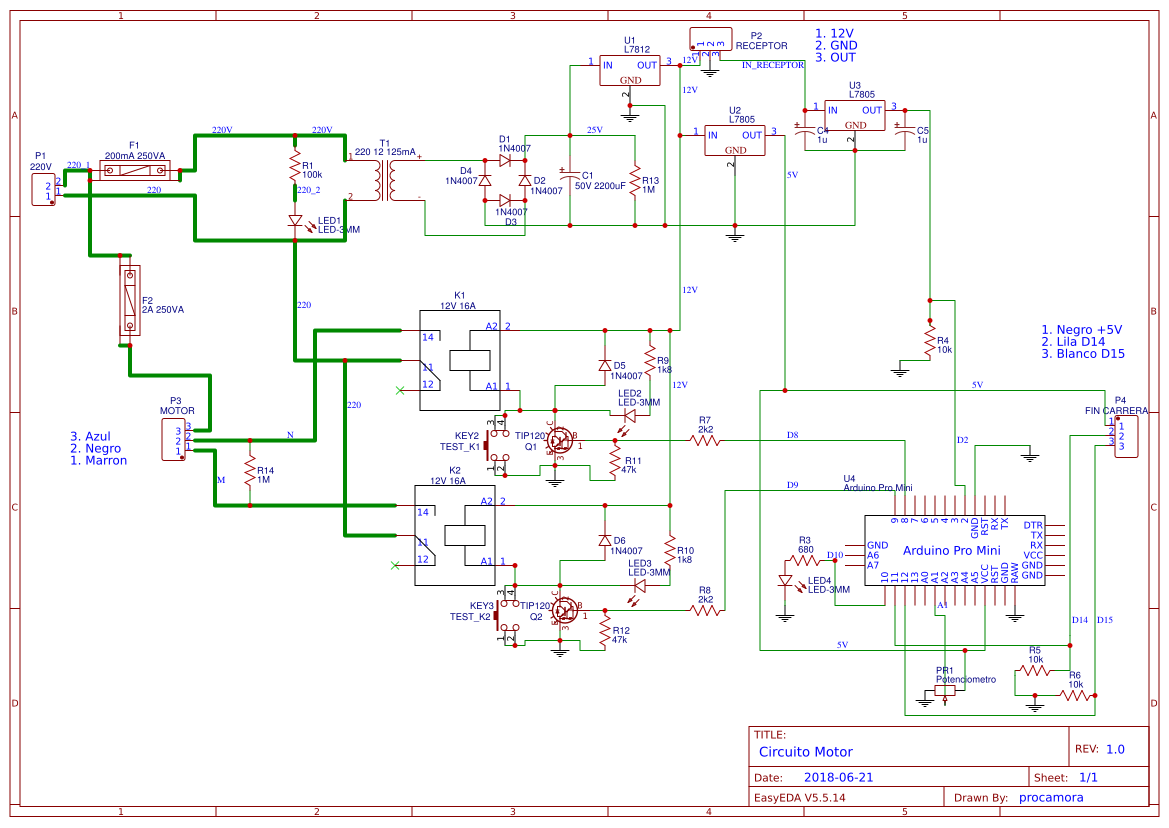Select the Q1 TIP120 transistor symbol
Viewport: 1169px width, 828px height.
pos(561,441)
